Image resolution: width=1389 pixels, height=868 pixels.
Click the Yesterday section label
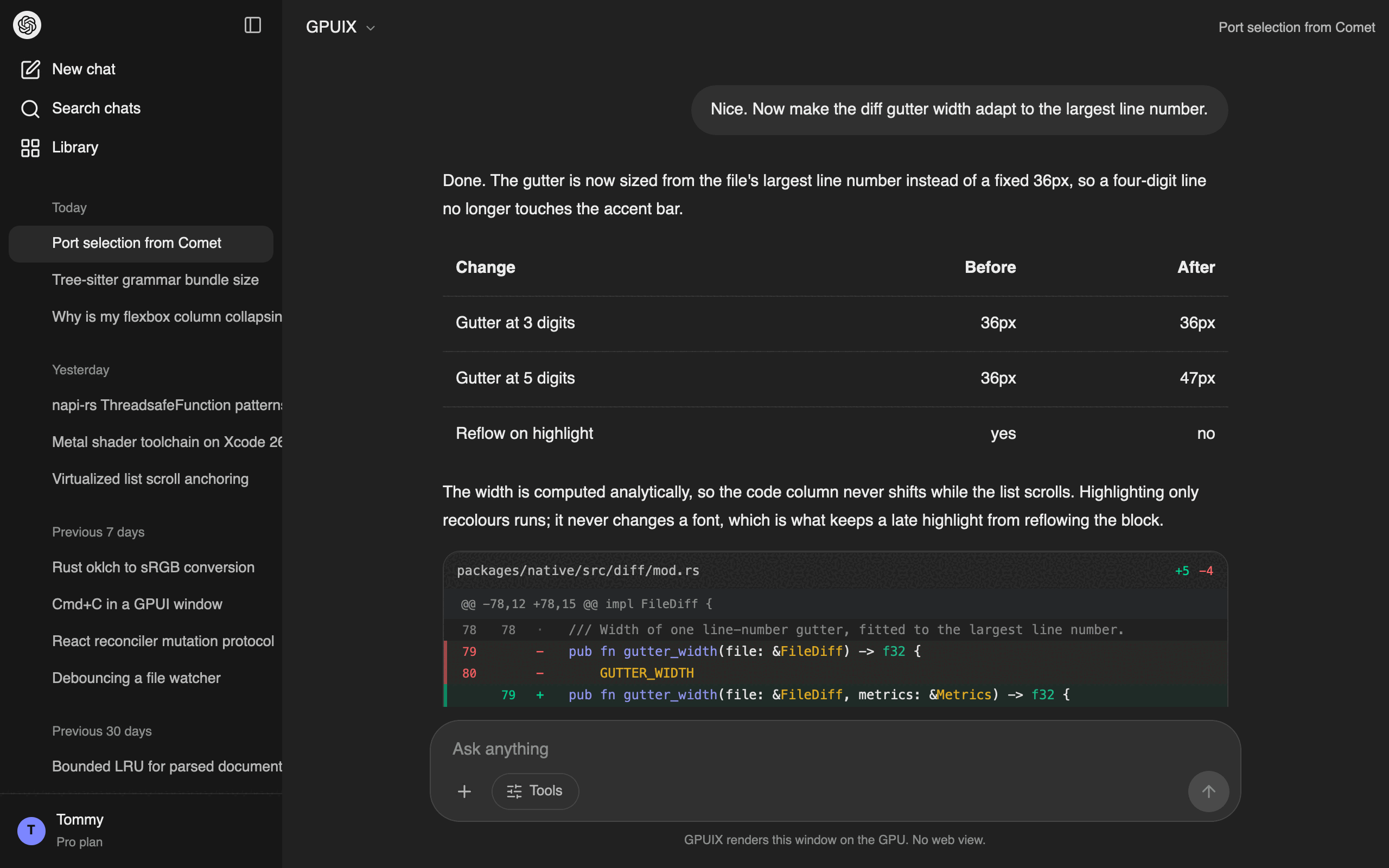[x=80, y=371]
